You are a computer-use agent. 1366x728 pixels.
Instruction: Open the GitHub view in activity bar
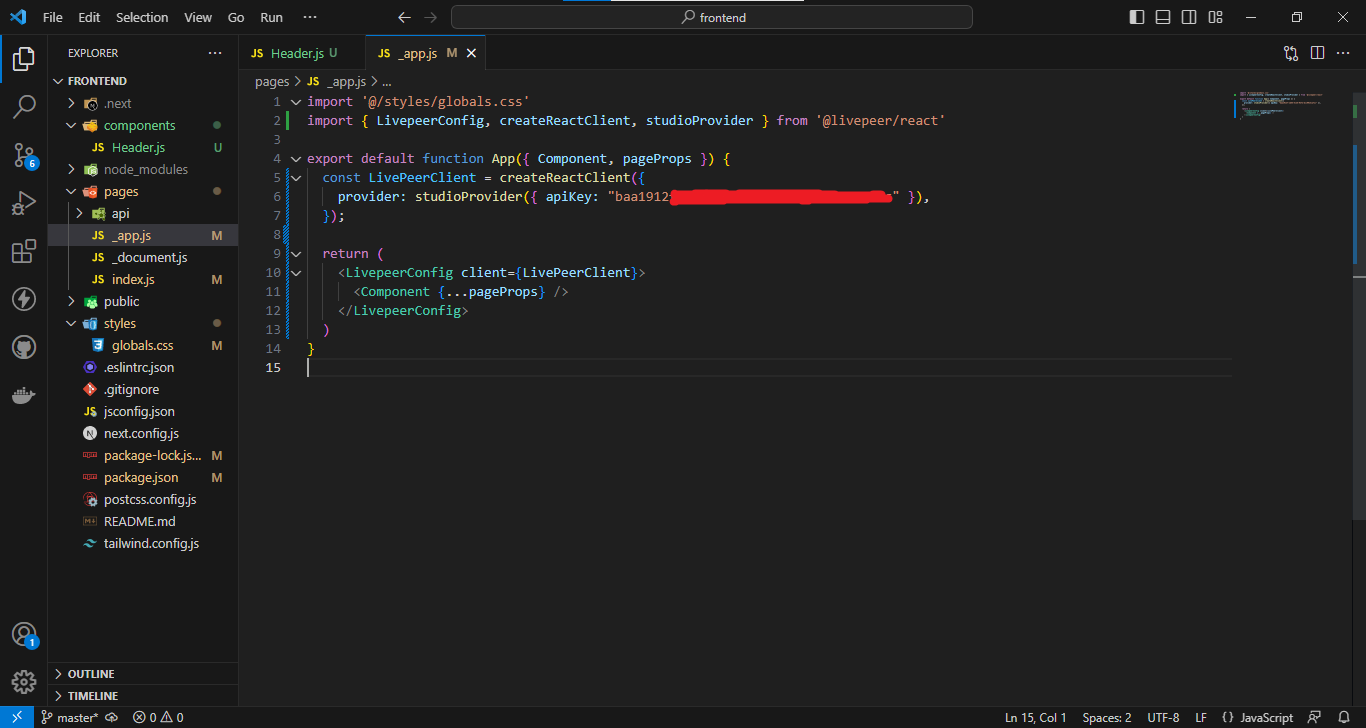click(x=24, y=347)
